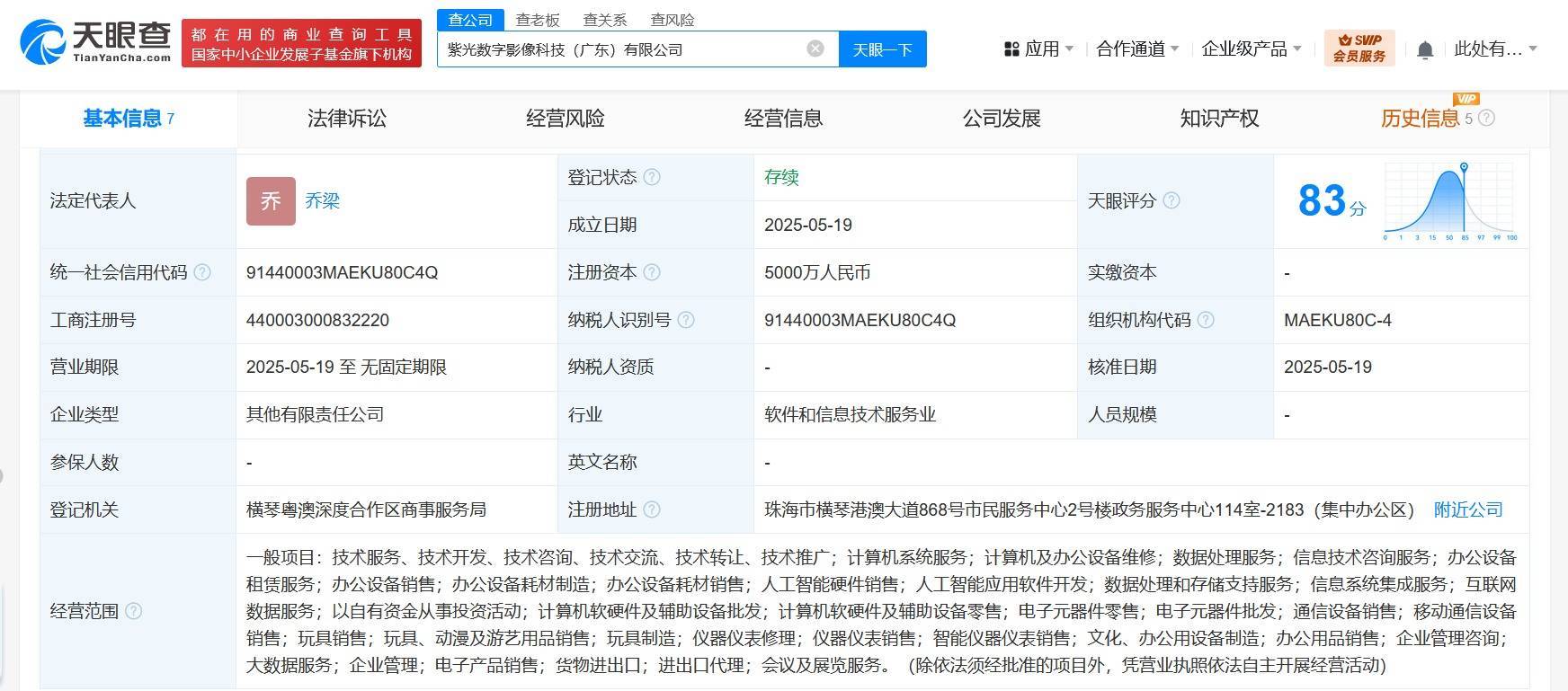Click the TianYanCha logo

coord(95,42)
